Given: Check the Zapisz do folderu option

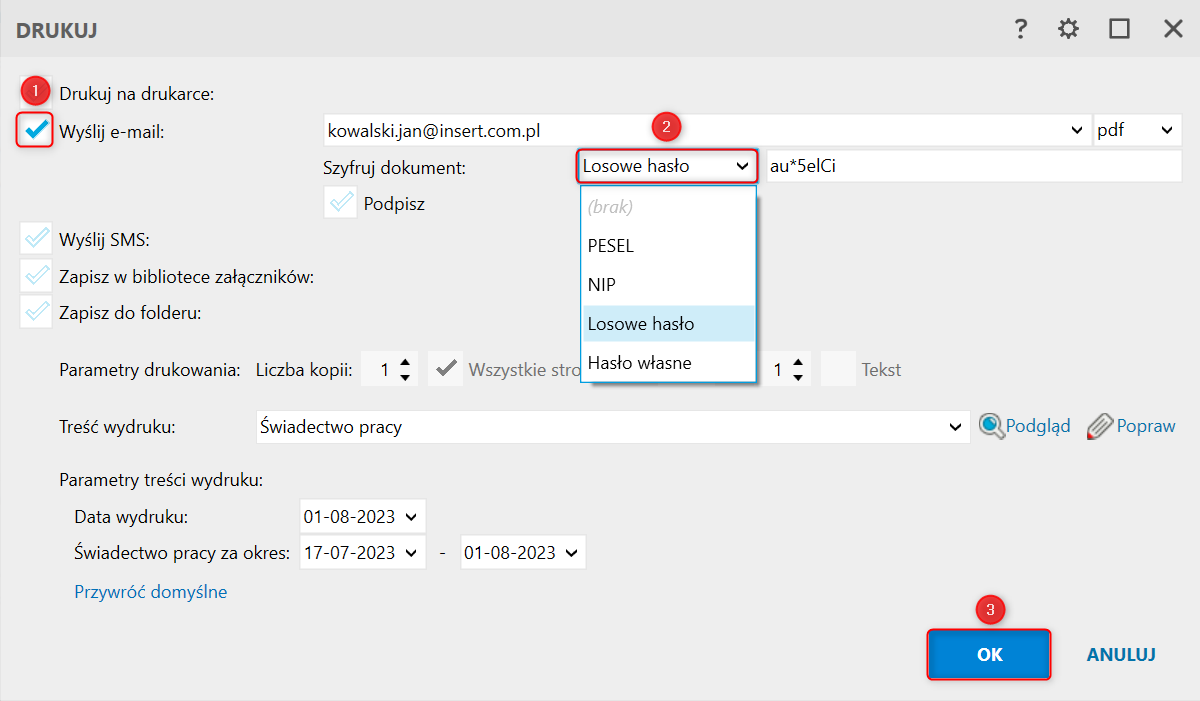Looking at the screenshot, I should click(37, 312).
